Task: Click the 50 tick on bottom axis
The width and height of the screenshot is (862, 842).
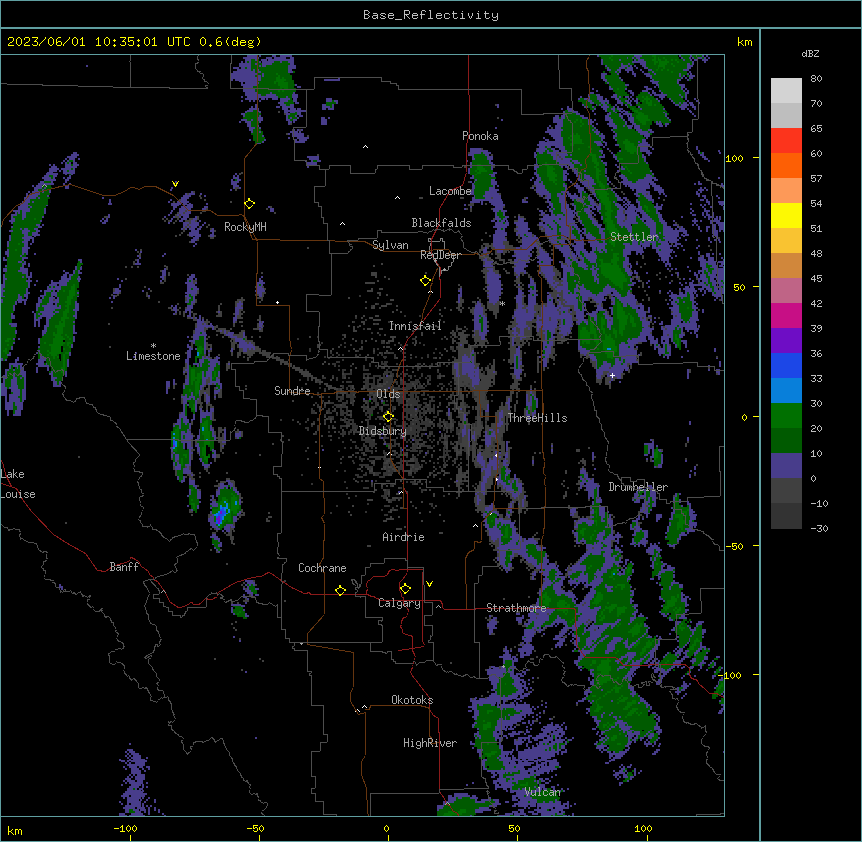Action: point(514,828)
